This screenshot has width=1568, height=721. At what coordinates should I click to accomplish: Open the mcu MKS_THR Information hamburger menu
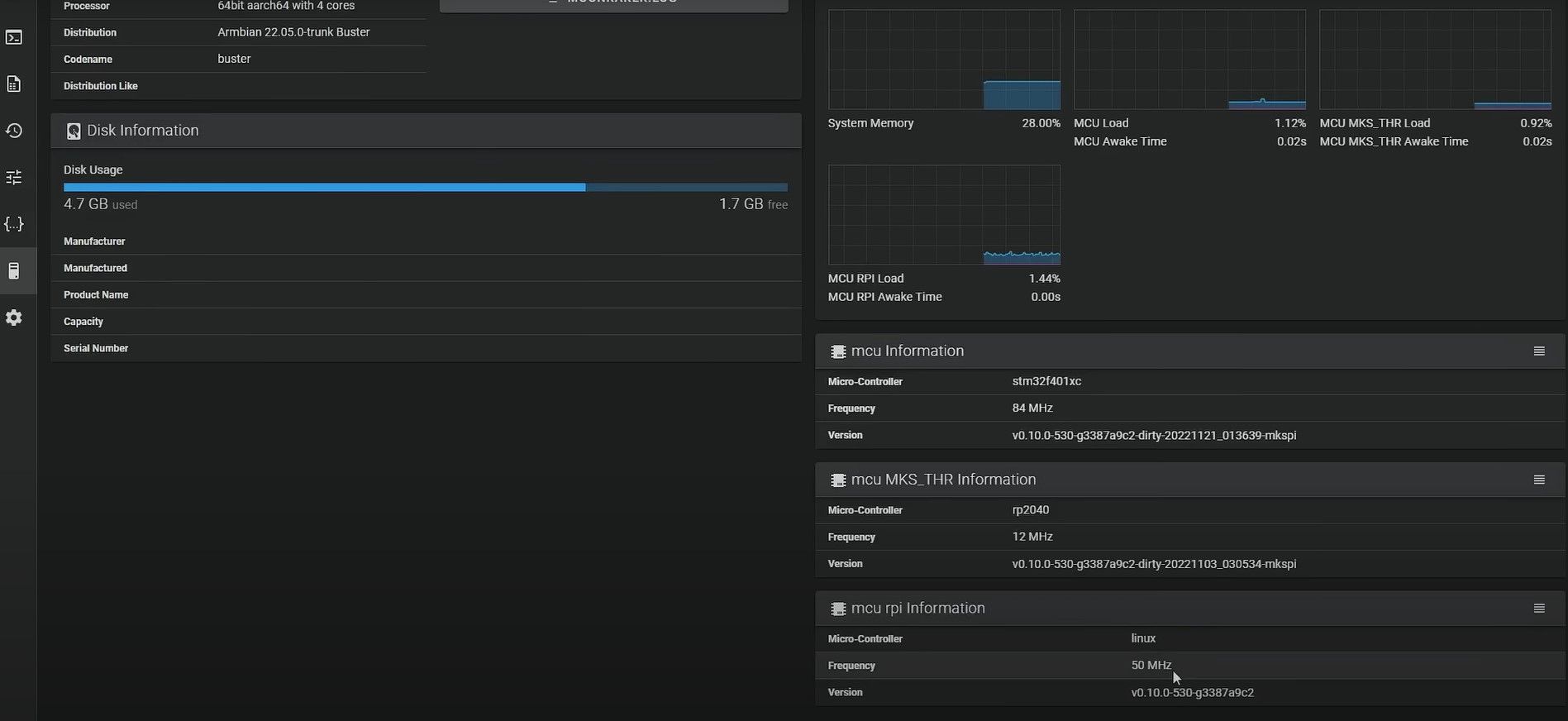tap(1539, 480)
